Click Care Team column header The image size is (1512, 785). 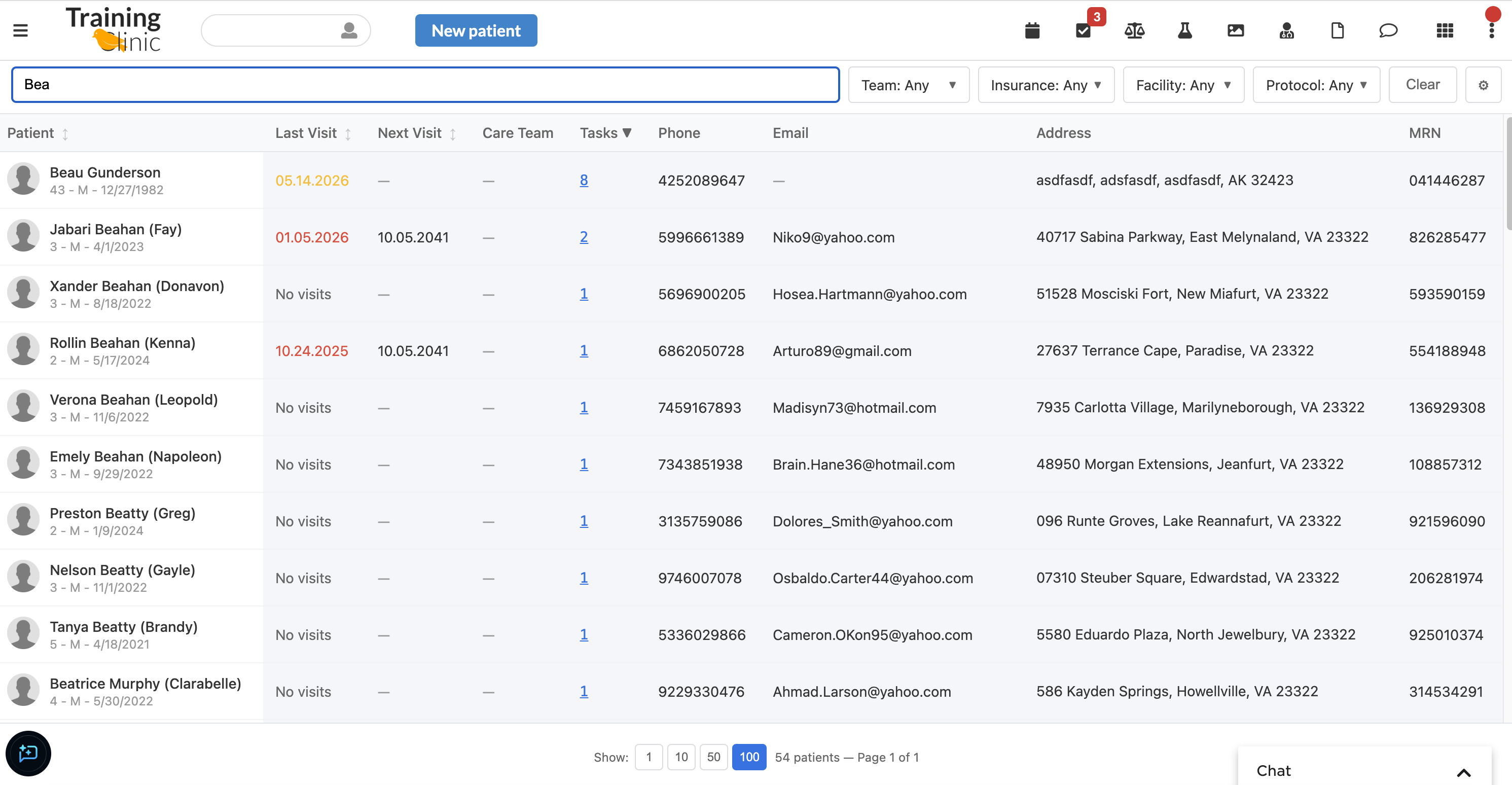tap(518, 133)
